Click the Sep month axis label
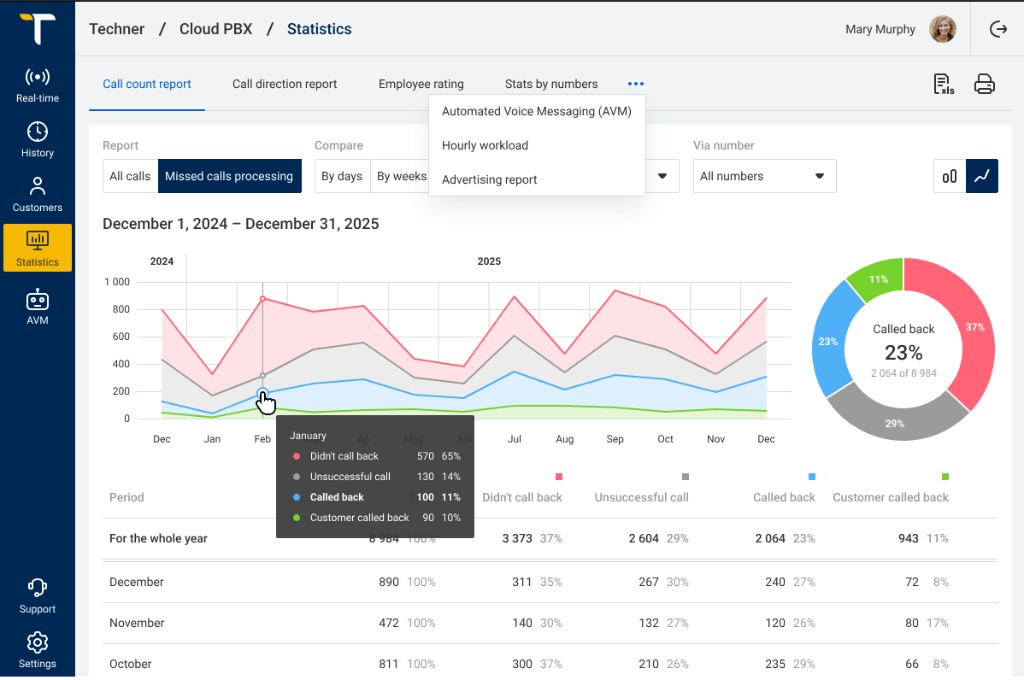1024x680 pixels. (615, 439)
